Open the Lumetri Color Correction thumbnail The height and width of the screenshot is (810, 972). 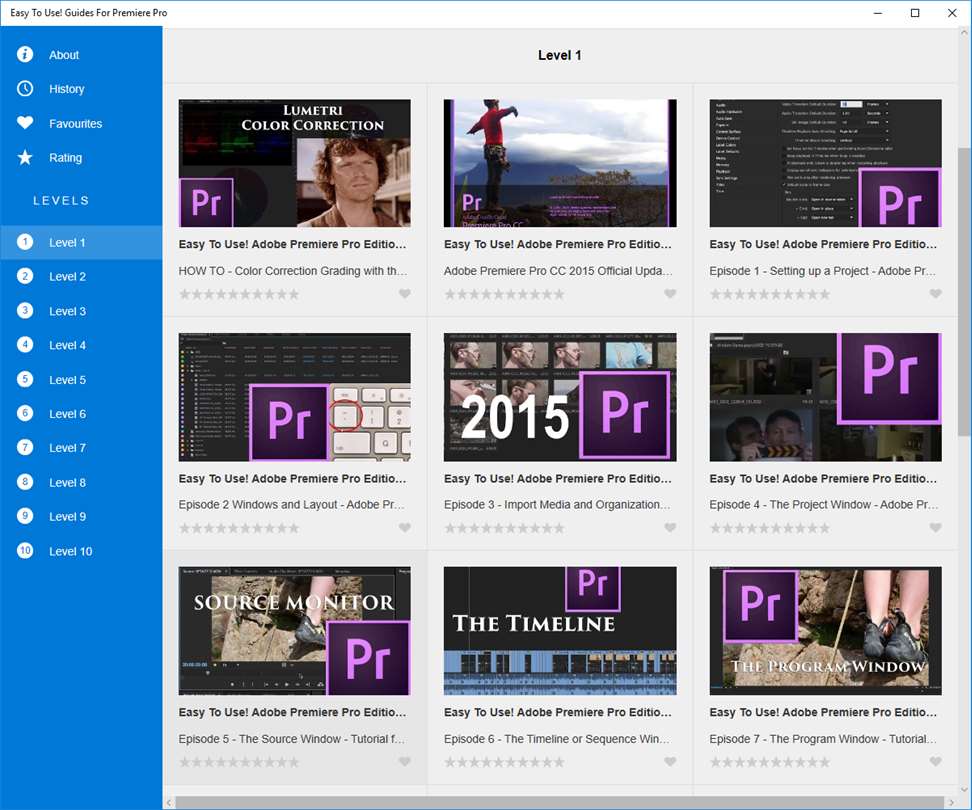pyautogui.click(x=294, y=163)
